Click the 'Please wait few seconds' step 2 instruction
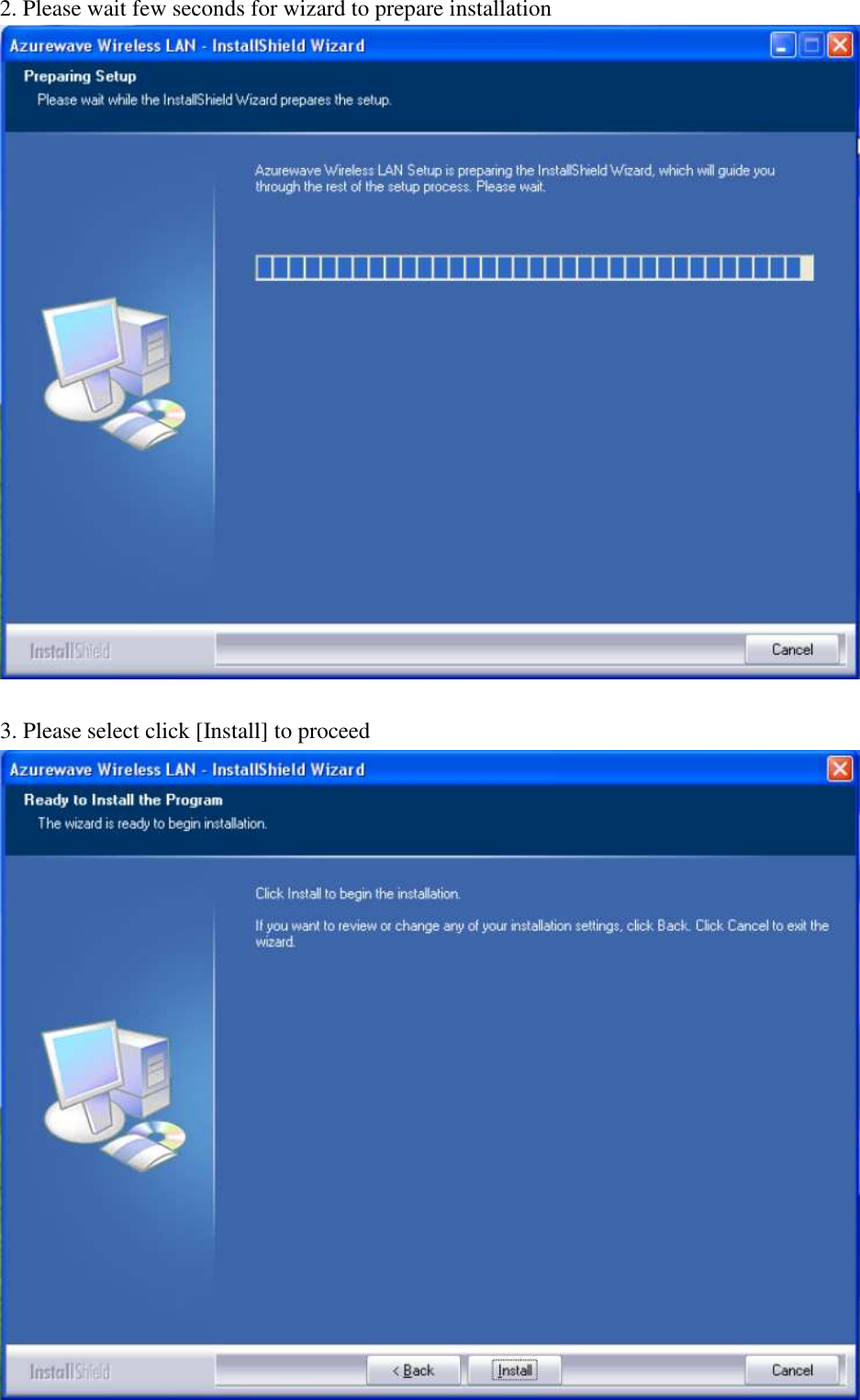Image resolution: width=860 pixels, height=1400 pixels. click(275, 10)
